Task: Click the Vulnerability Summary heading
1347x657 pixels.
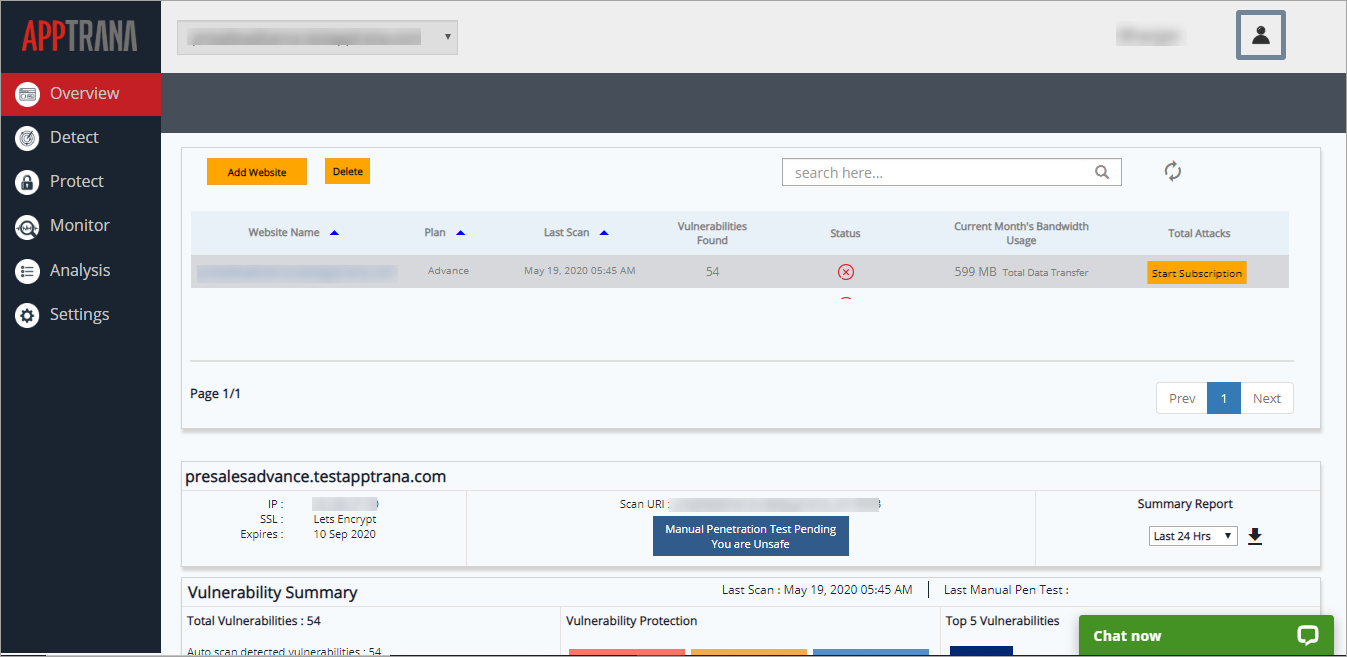Action: 272,593
